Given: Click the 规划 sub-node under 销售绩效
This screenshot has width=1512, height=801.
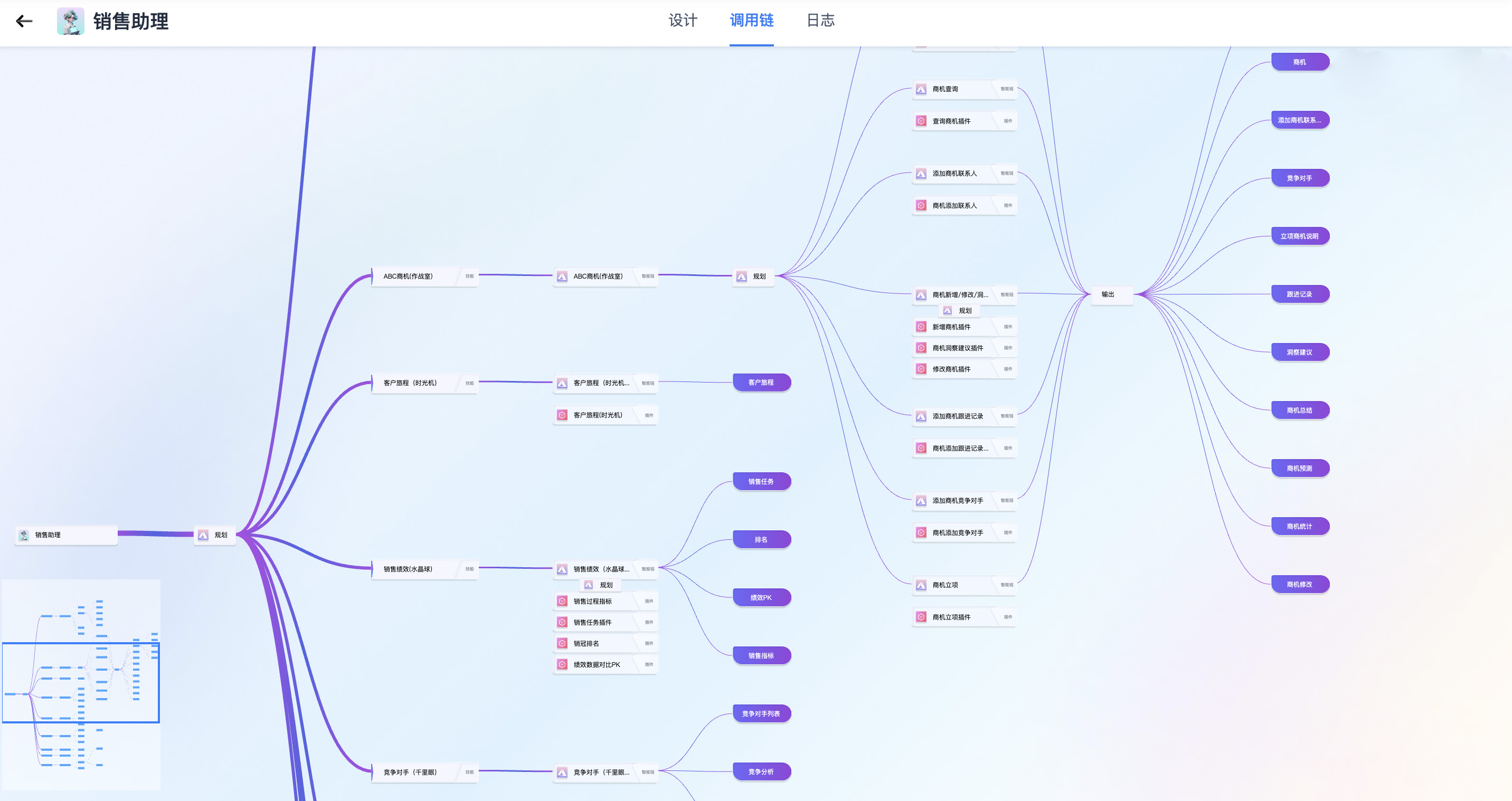Looking at the screenshot, I should 600,585.
